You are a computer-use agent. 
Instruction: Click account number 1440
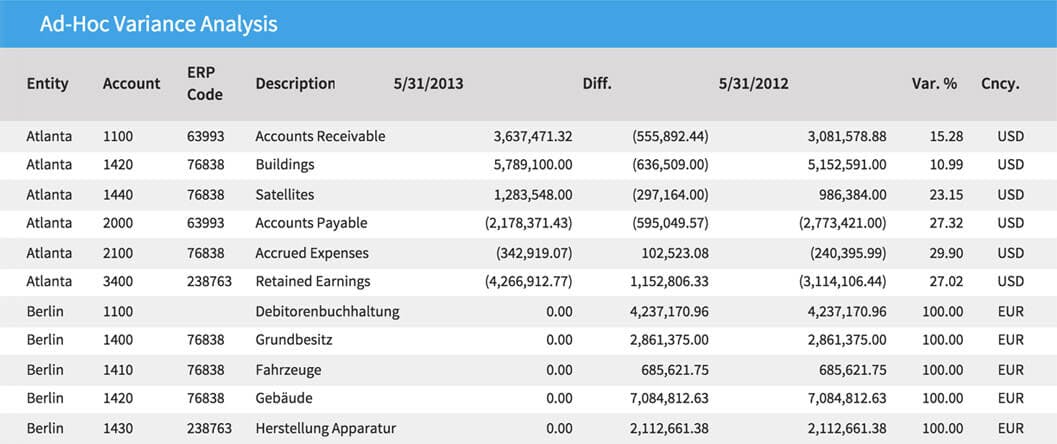118,195
